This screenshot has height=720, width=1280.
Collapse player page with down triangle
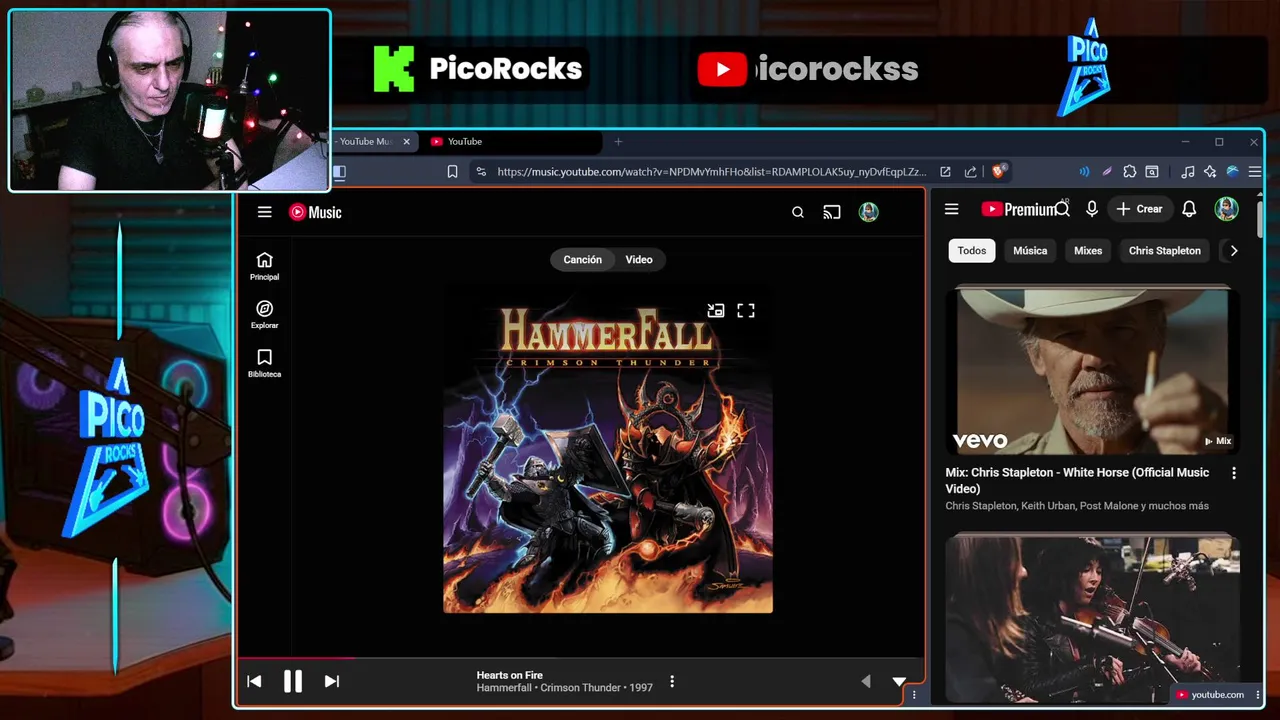[899, 681]
